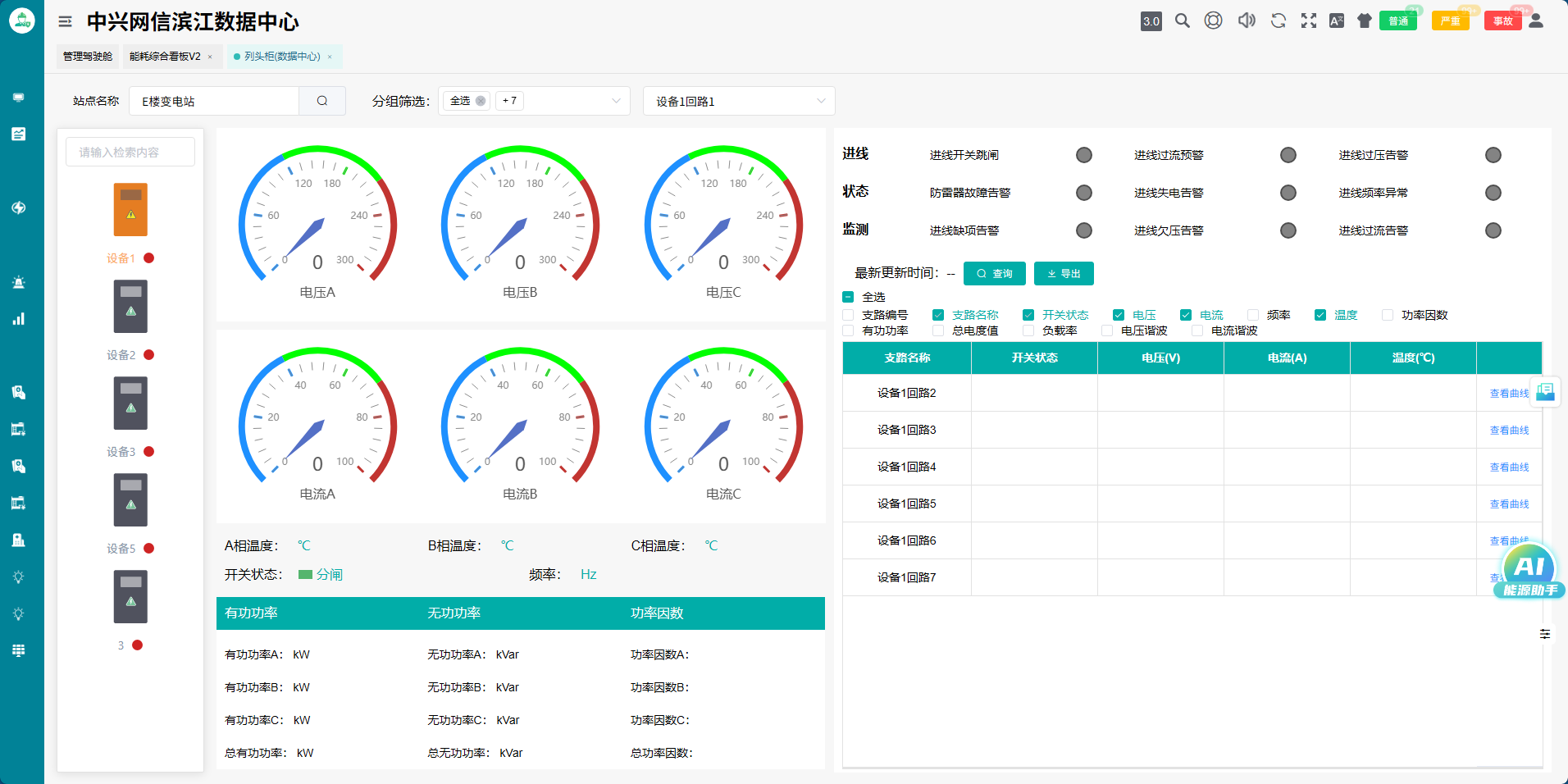This screenshot has height=784, width=1568.
Task: Enable the 频率 column checkbox
Action: point(1253,315)
